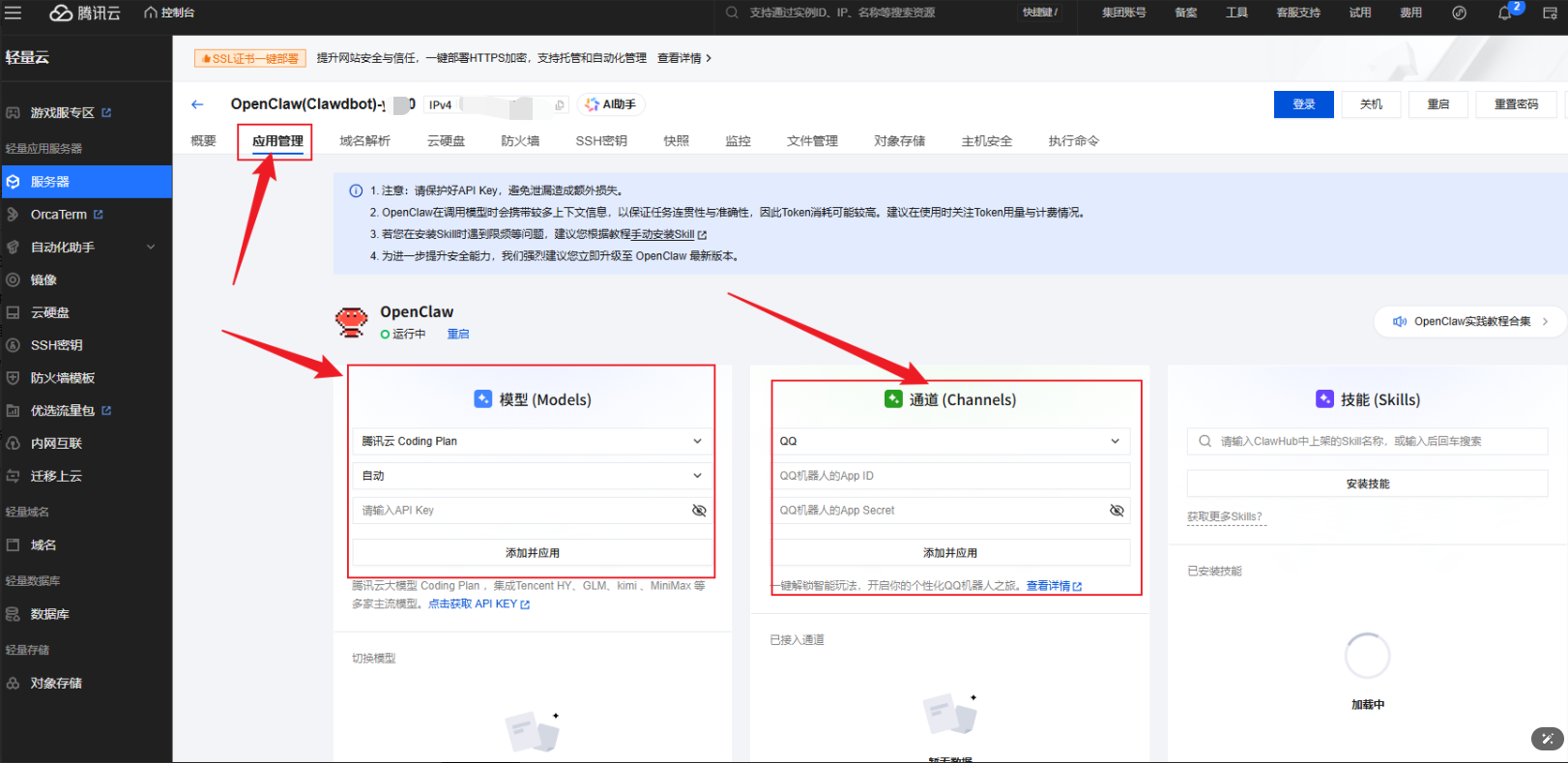1568x763 pixels.
Task: Open the 自动 model selection dropdown
Action: click(x=533, y=476)
